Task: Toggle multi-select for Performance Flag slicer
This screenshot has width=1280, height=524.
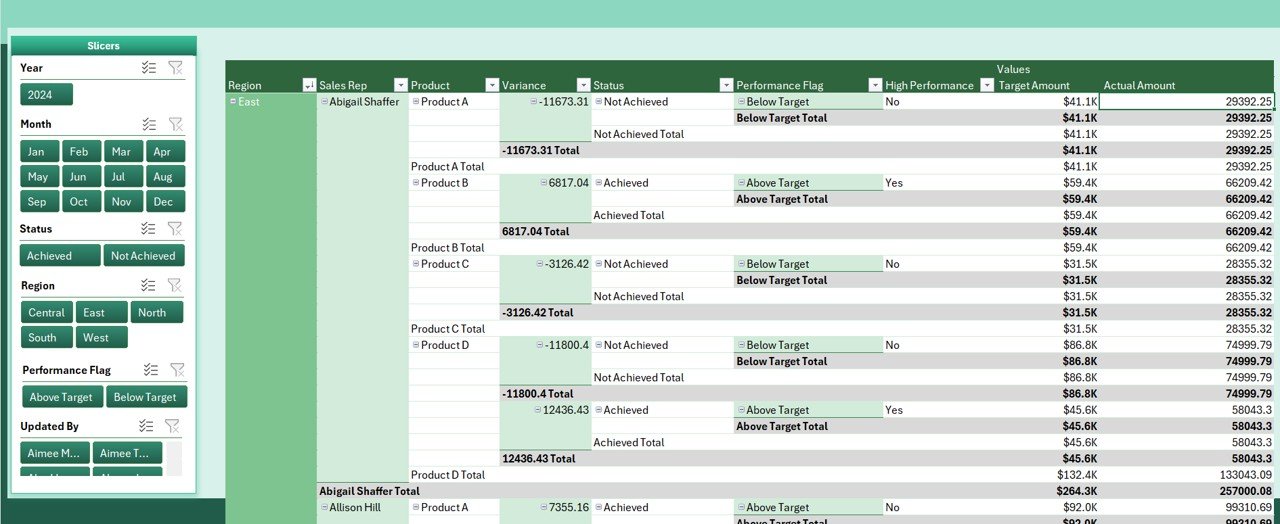Action: tap(151, 370)
